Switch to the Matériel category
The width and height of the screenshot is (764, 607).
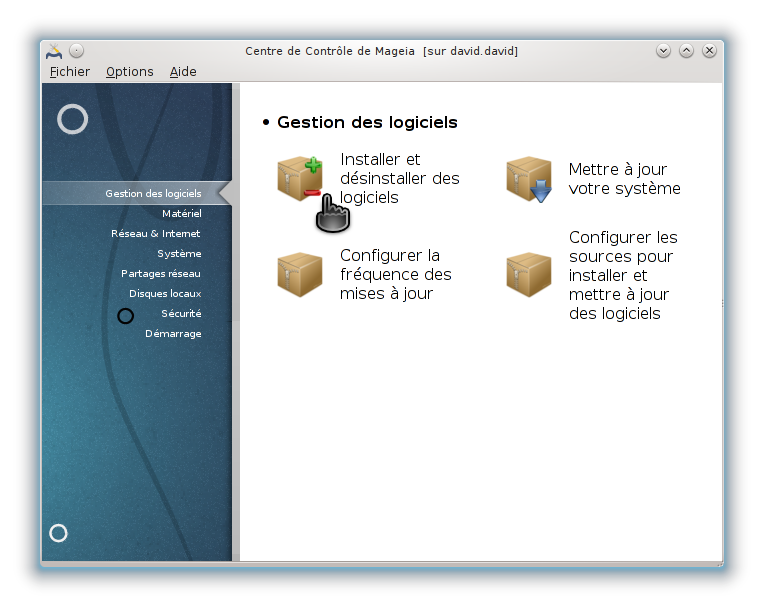click(181, 213)
